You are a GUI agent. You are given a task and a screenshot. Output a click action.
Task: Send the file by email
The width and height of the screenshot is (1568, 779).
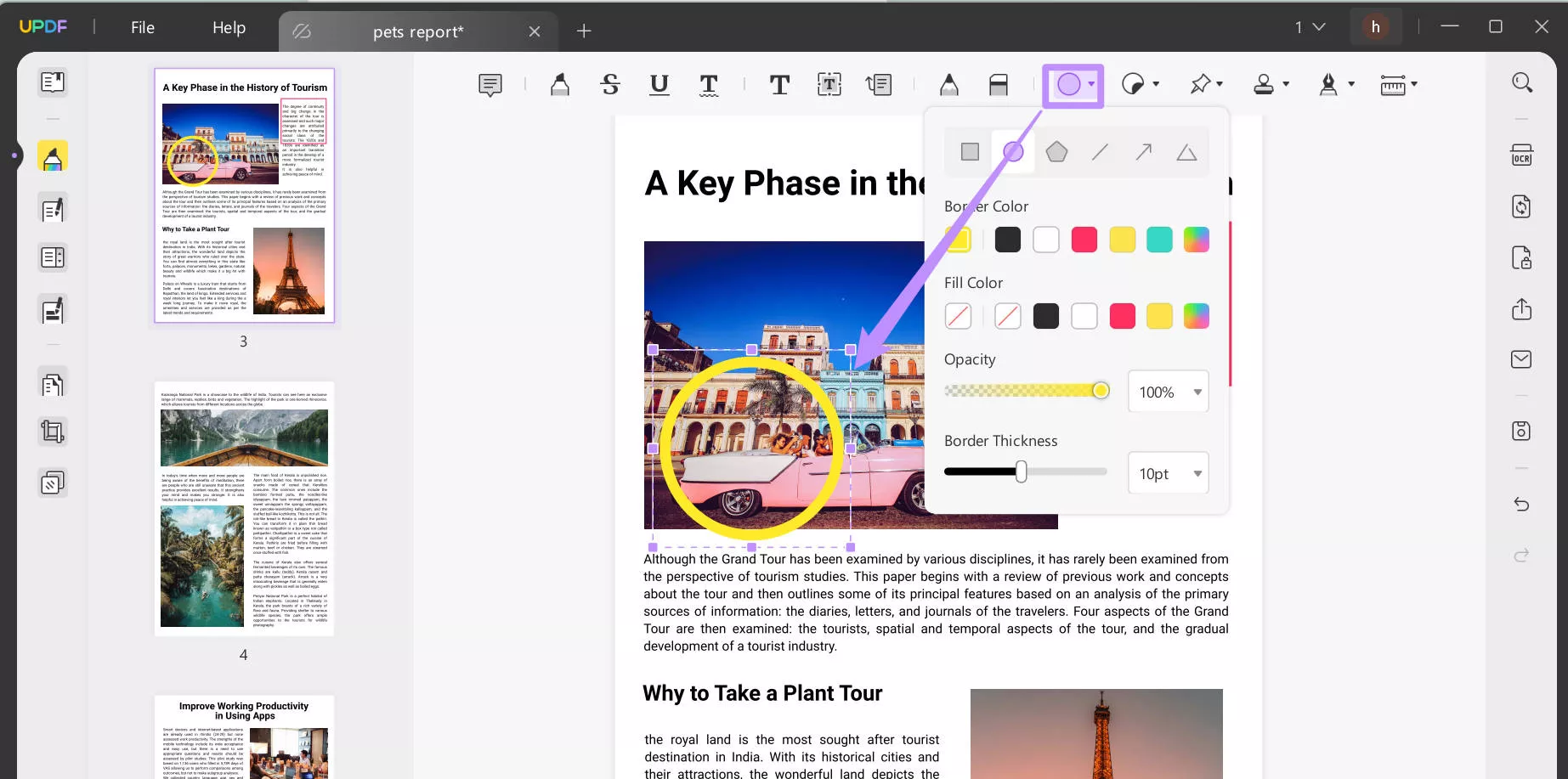coord(1521,359)
